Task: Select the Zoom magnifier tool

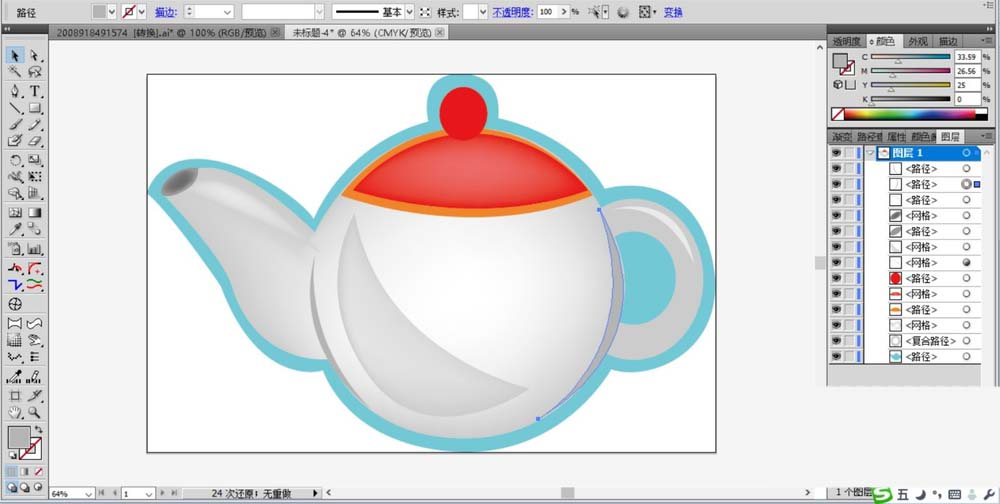Action: pos(35,413)
